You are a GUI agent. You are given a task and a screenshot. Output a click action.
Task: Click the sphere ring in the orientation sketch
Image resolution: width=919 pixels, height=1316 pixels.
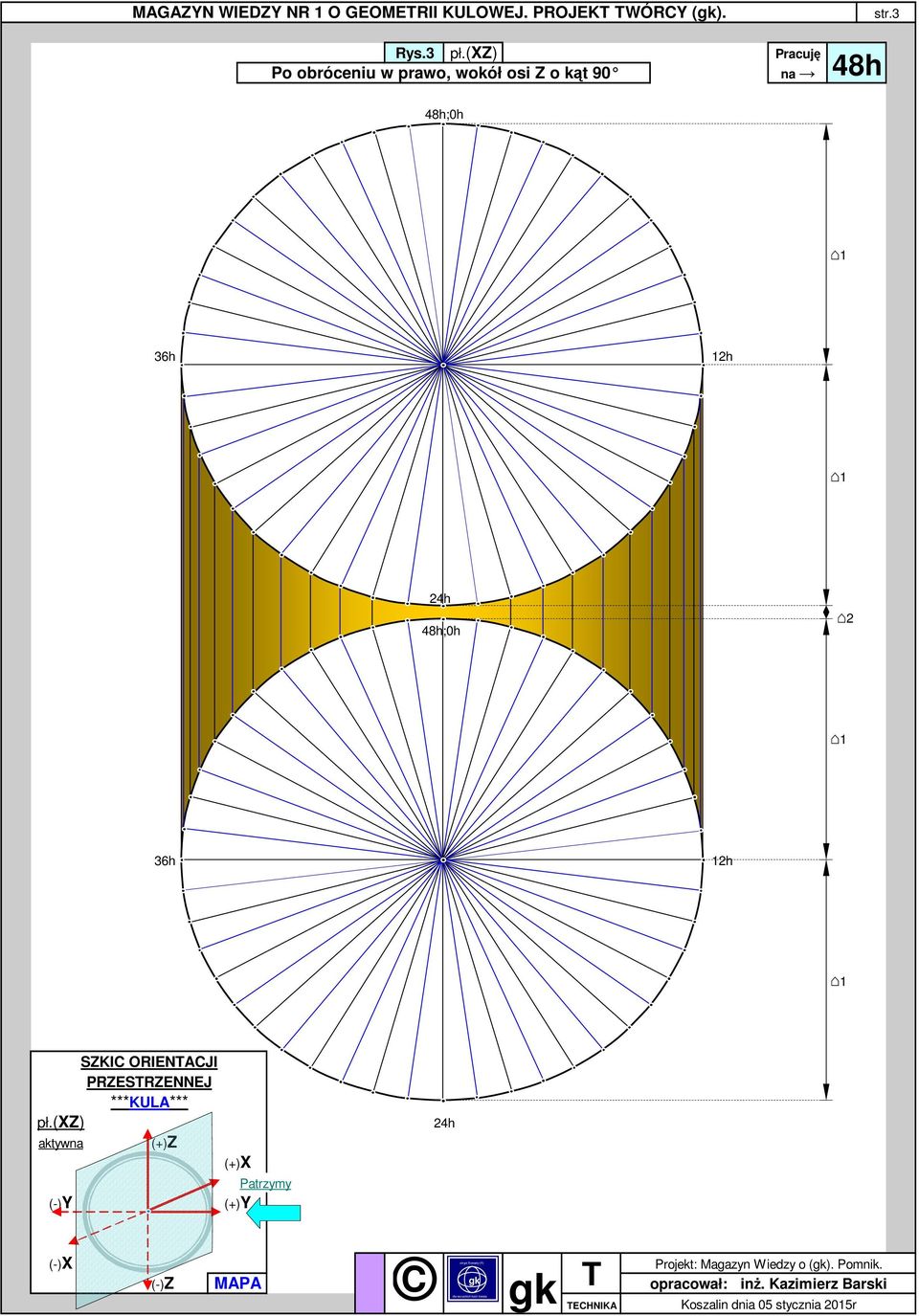[148, 1210]
